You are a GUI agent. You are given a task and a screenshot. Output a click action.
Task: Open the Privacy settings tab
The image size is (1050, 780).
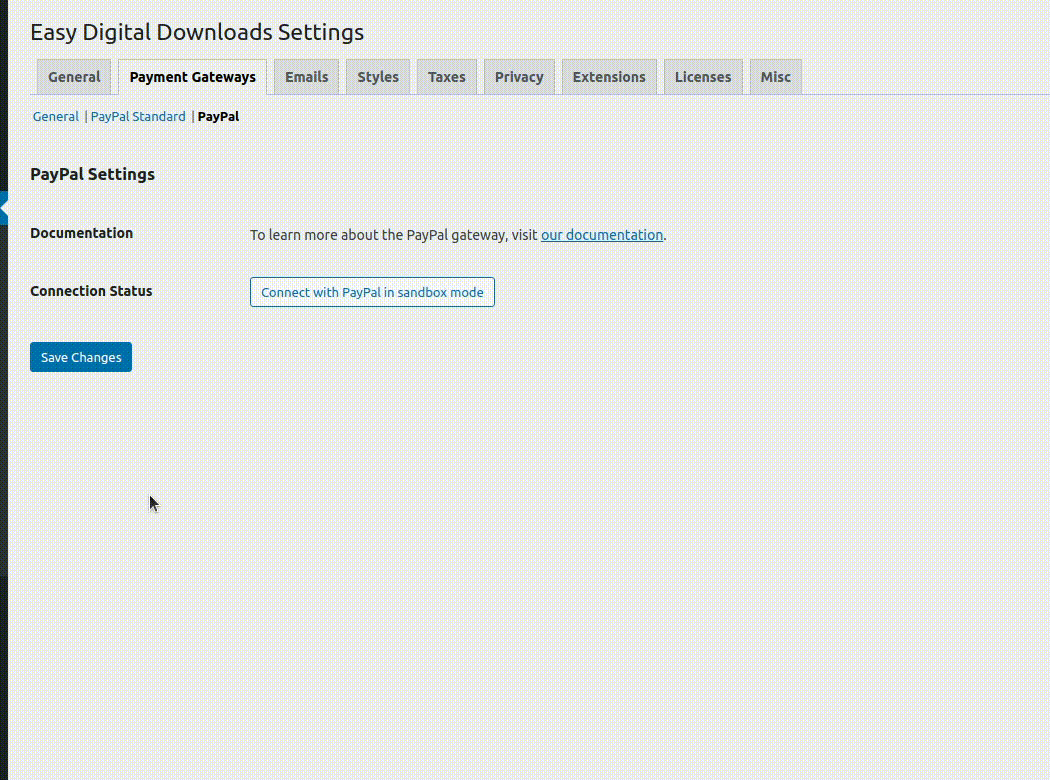pyautogui.click(x=518, y=76)
